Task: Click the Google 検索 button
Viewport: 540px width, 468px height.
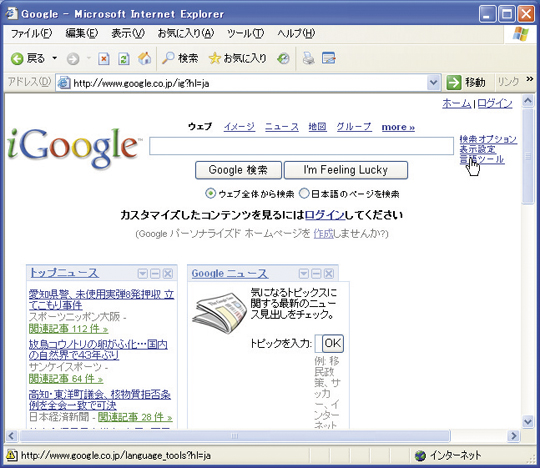Action: click(x=238, y=170)
